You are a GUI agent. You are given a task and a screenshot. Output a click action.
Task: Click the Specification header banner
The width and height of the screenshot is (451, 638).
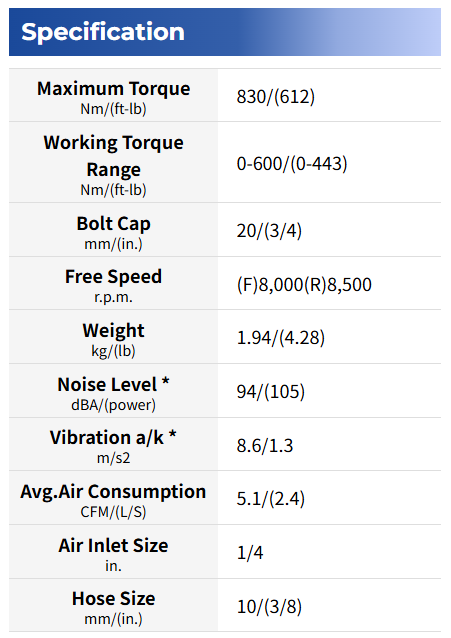pyautogui.click(x=225, y=32)
